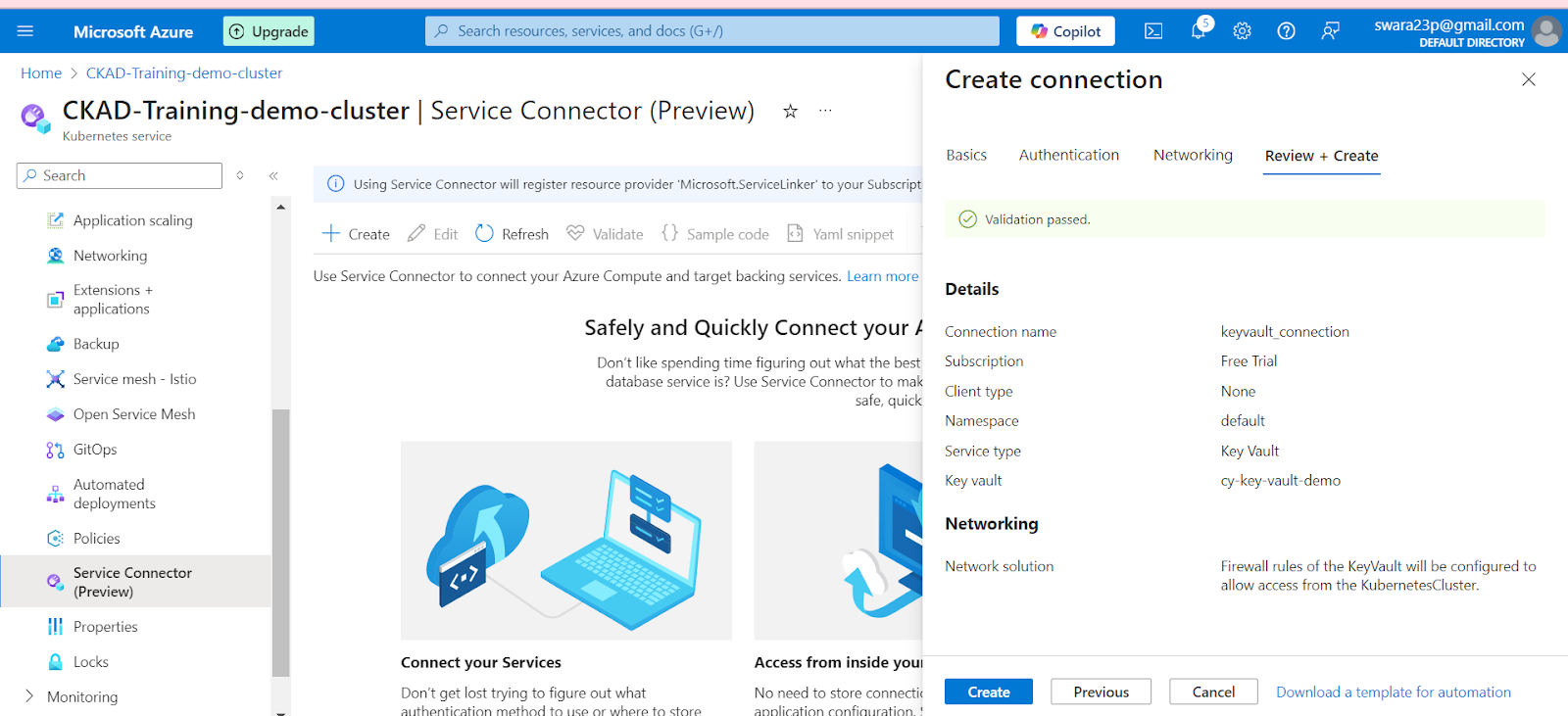
Task: Open Locks in the sidebar
Action: (90, 662)
